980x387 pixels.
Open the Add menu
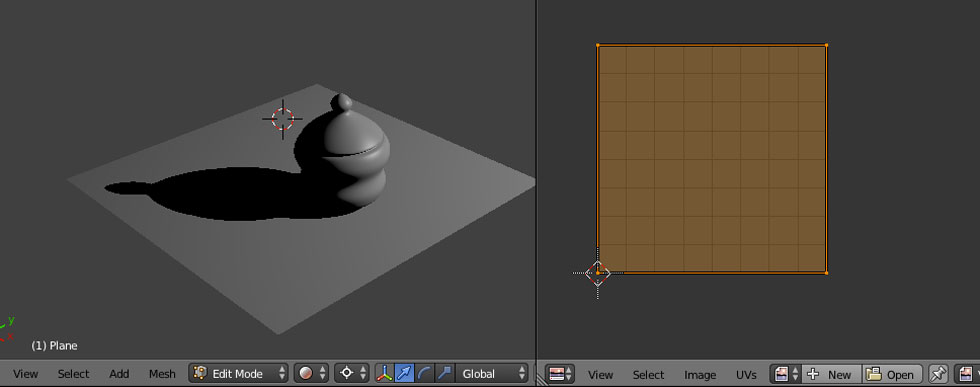119,374
